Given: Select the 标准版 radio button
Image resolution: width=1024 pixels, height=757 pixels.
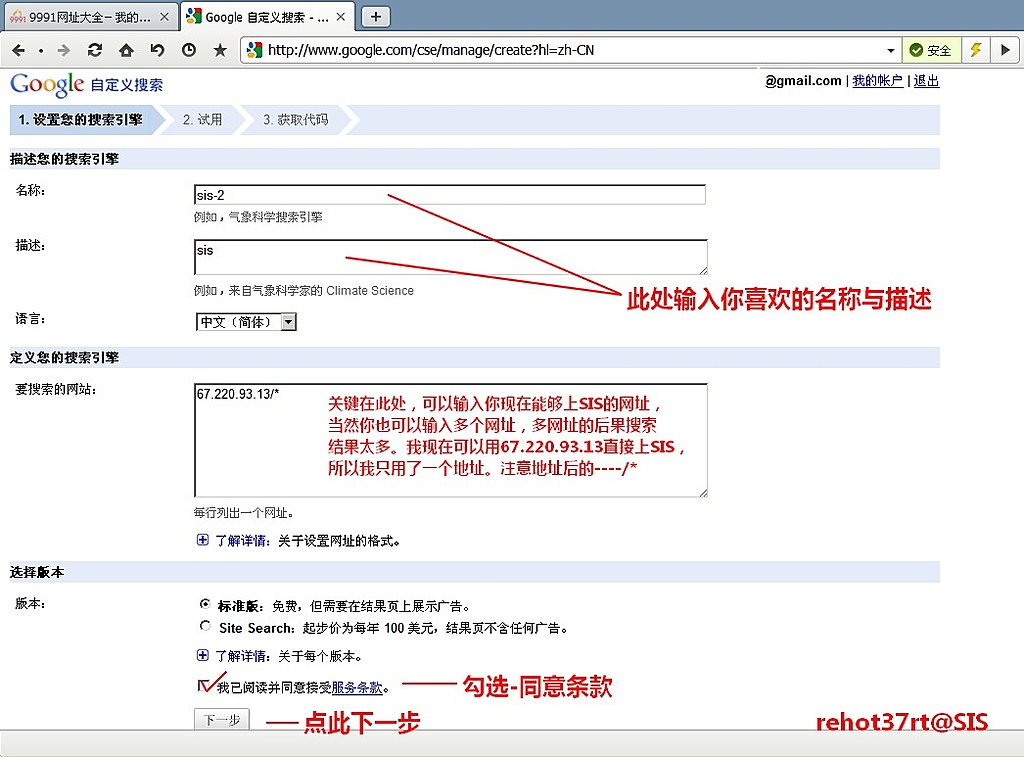Looking at the screenshot, I should 206,604.
